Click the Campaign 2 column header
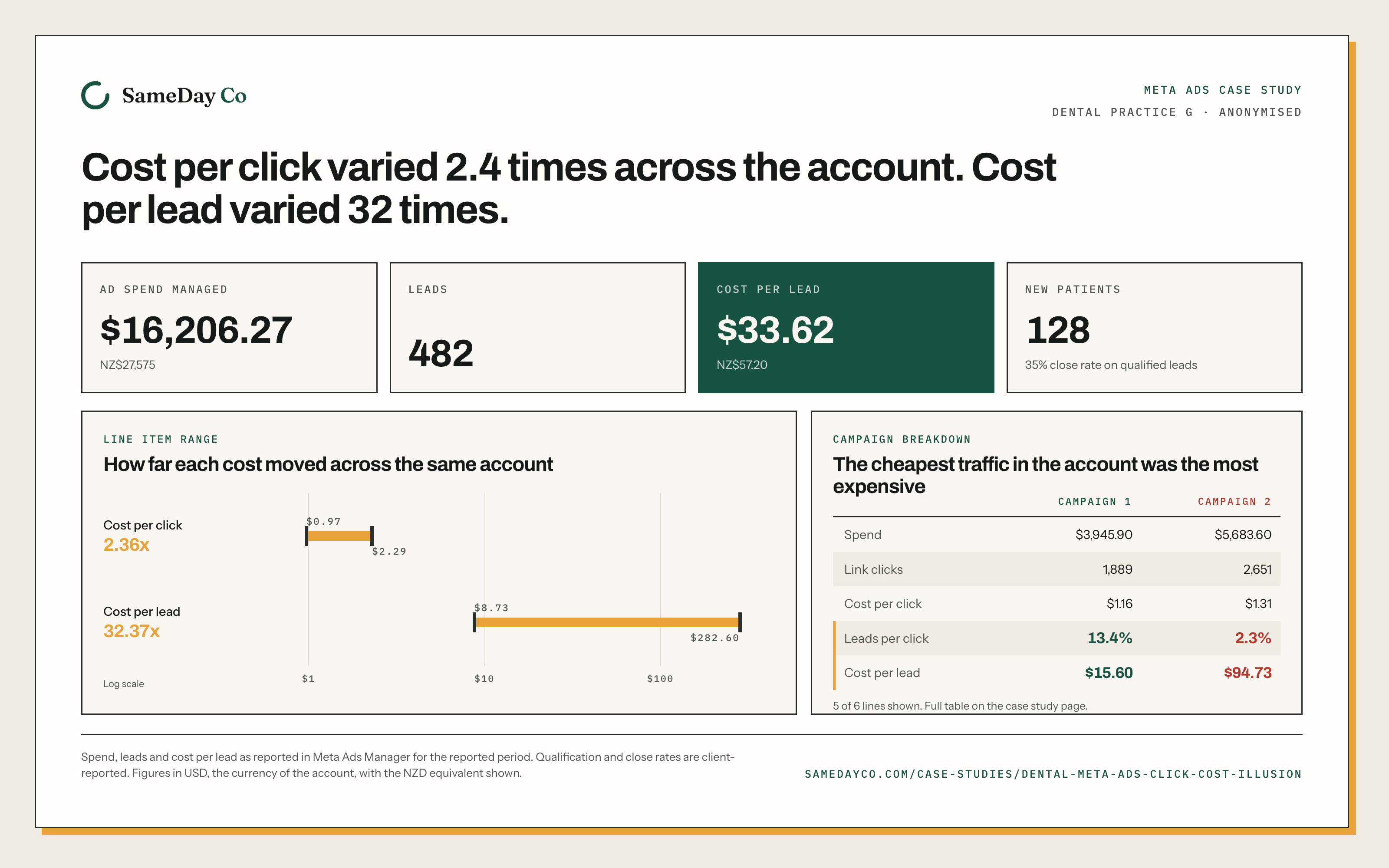 click(x=1234, y=502)
